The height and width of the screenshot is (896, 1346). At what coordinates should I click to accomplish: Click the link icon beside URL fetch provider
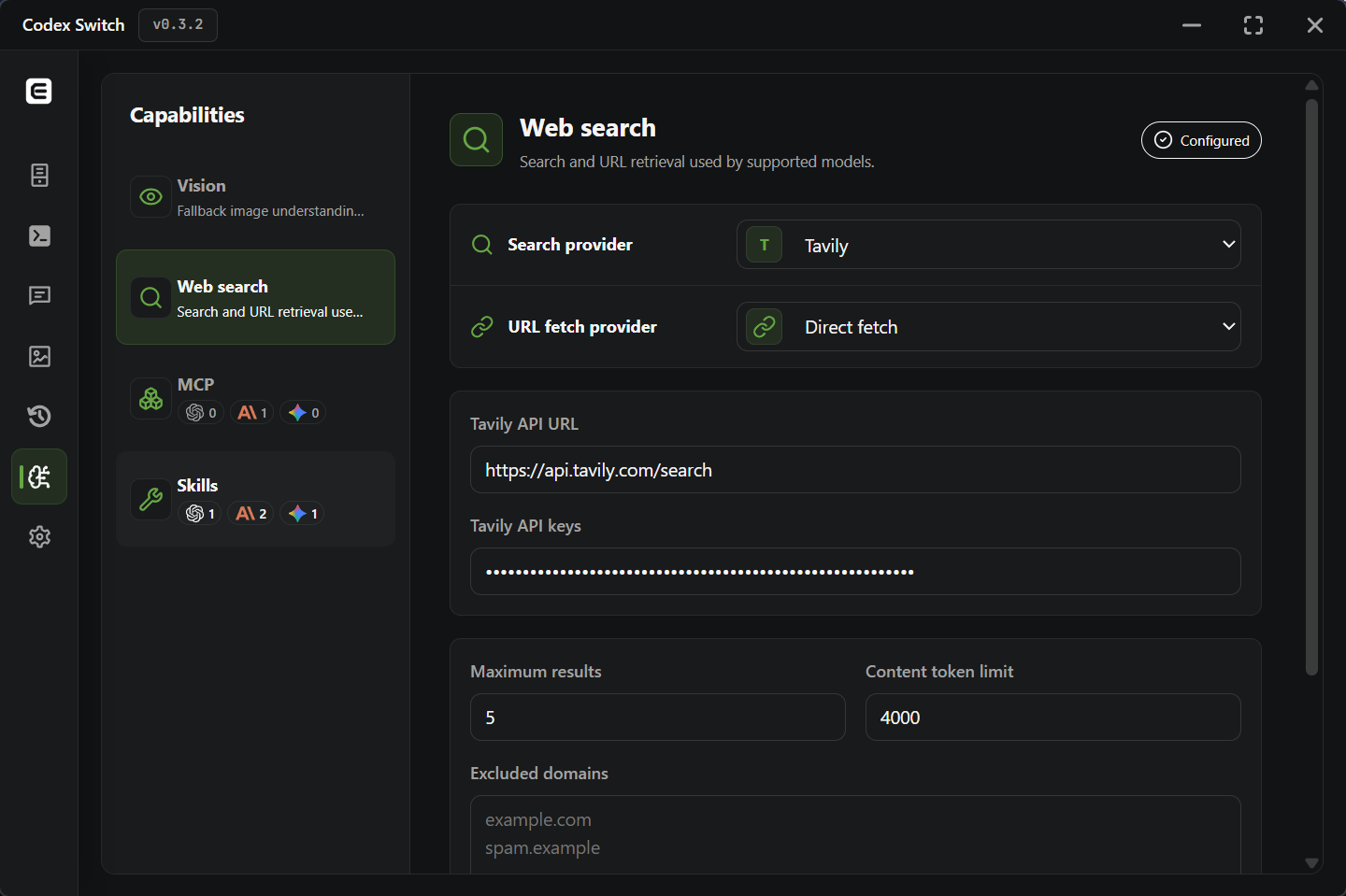(x=482, y=327)
